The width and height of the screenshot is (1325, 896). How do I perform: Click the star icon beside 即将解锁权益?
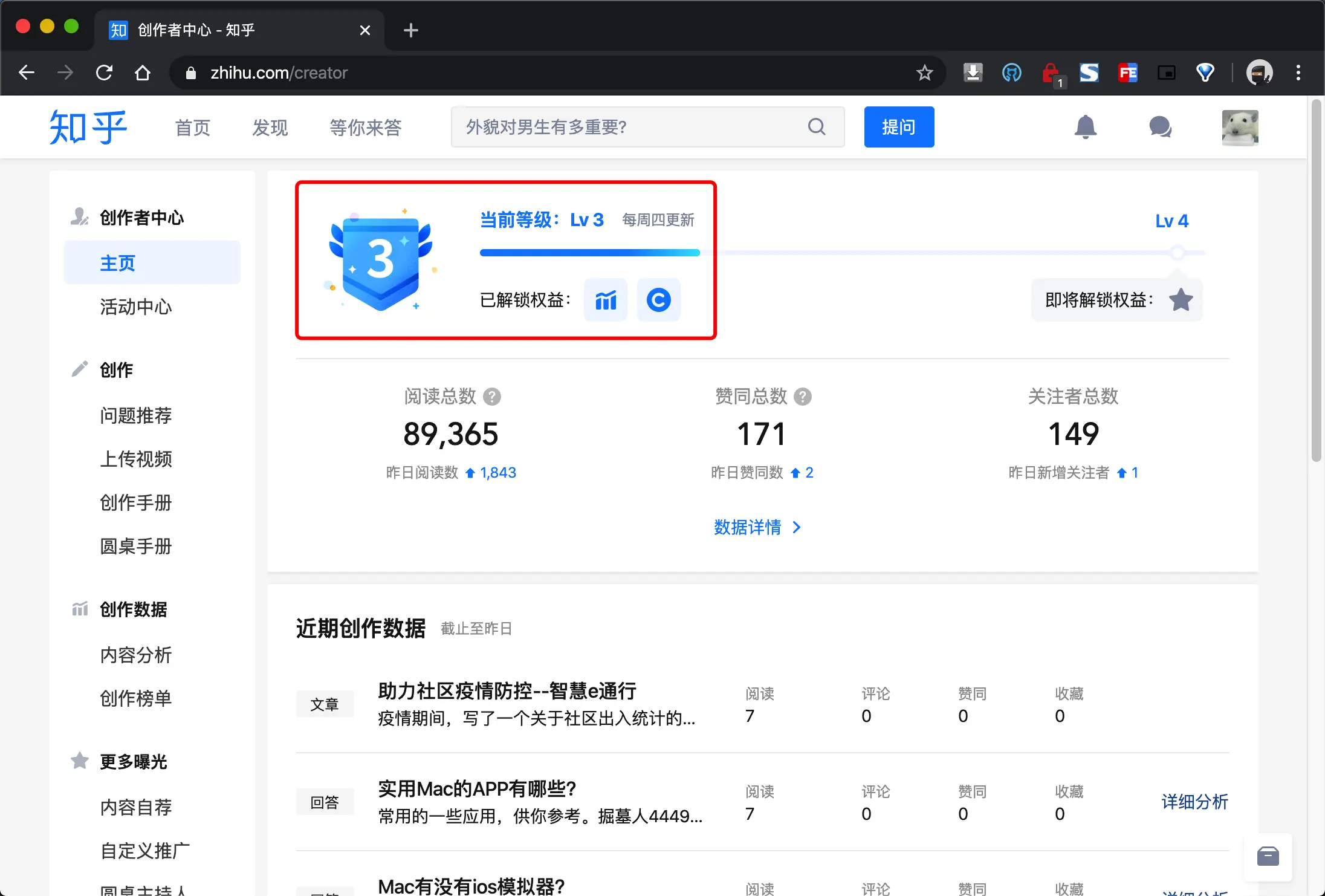[x=1180, y=299]
